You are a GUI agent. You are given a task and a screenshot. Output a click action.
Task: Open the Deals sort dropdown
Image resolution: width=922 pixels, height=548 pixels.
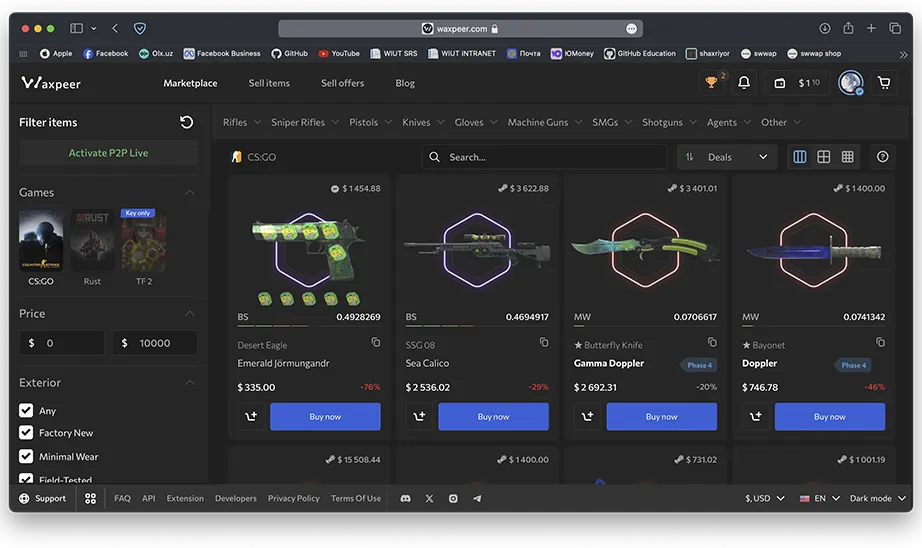pos(727,157)
